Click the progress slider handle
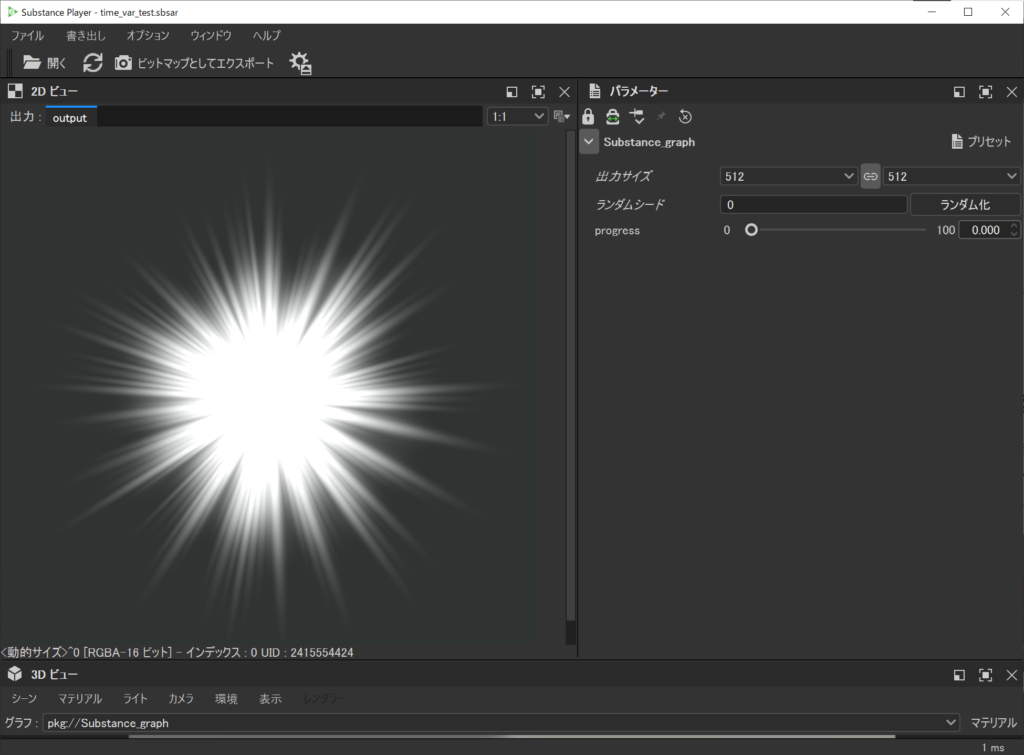1024x755 pixels. click(x=751, y=230)
